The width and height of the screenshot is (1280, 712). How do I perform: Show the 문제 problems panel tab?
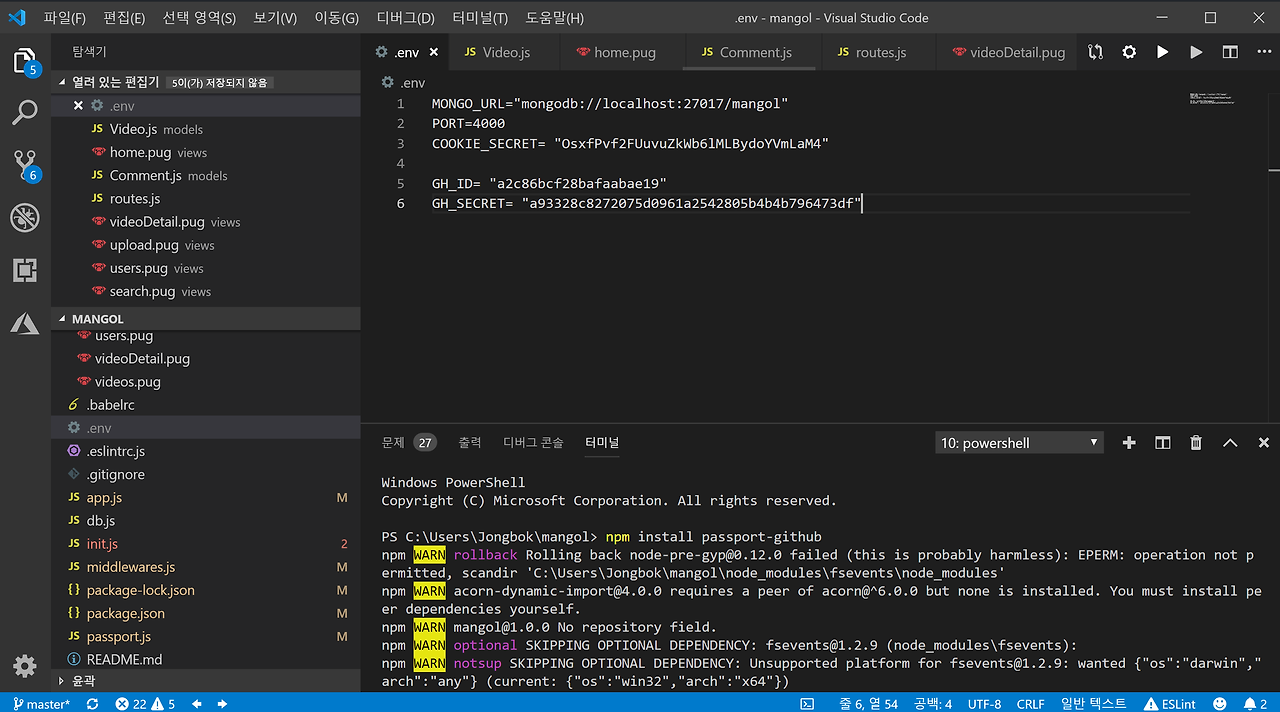tap(393, 443)
